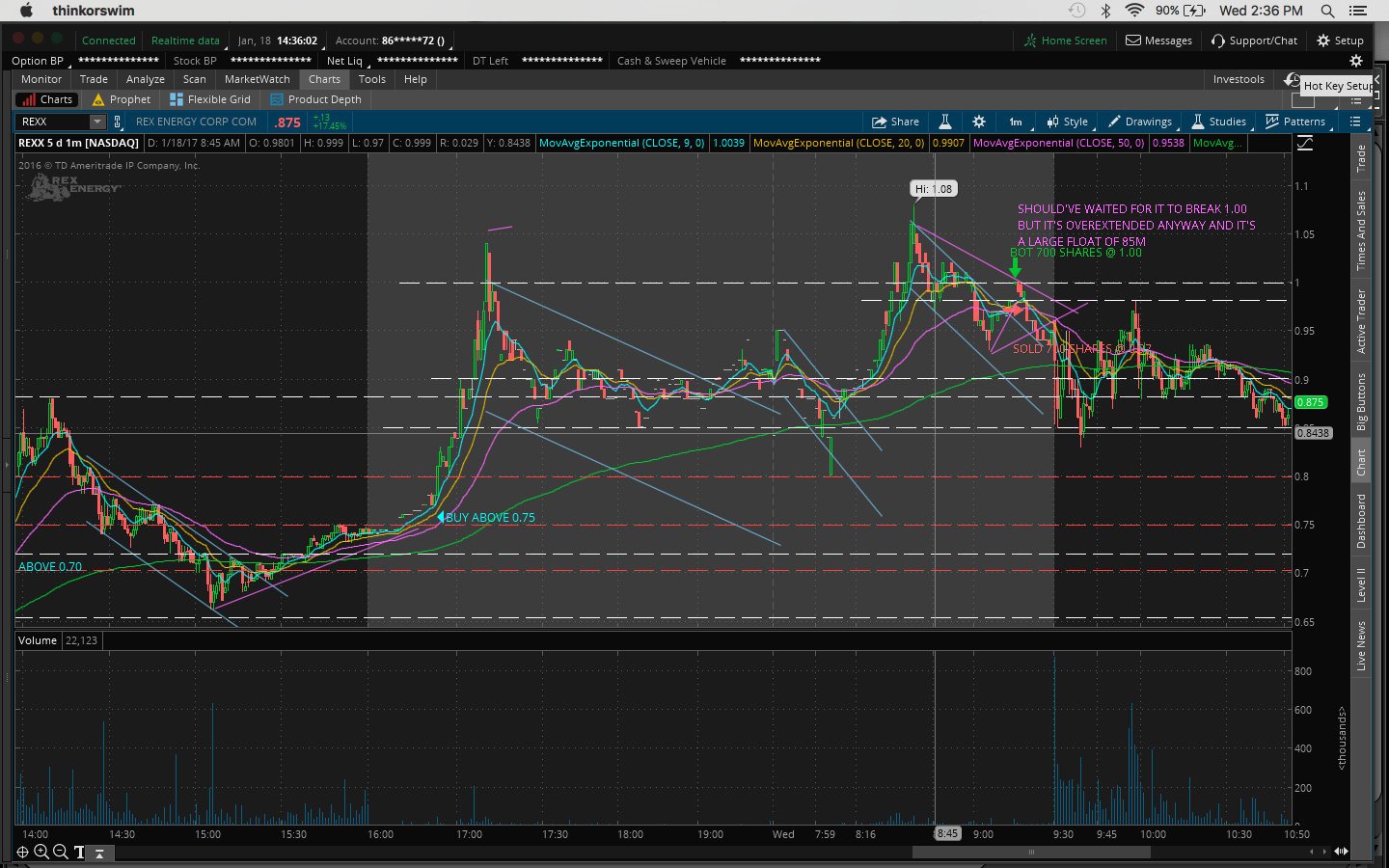Screen dimensions: 1389x868
Task: Click the price axis scale icon
Action: pyautogui.click(x=1305, y=143)
